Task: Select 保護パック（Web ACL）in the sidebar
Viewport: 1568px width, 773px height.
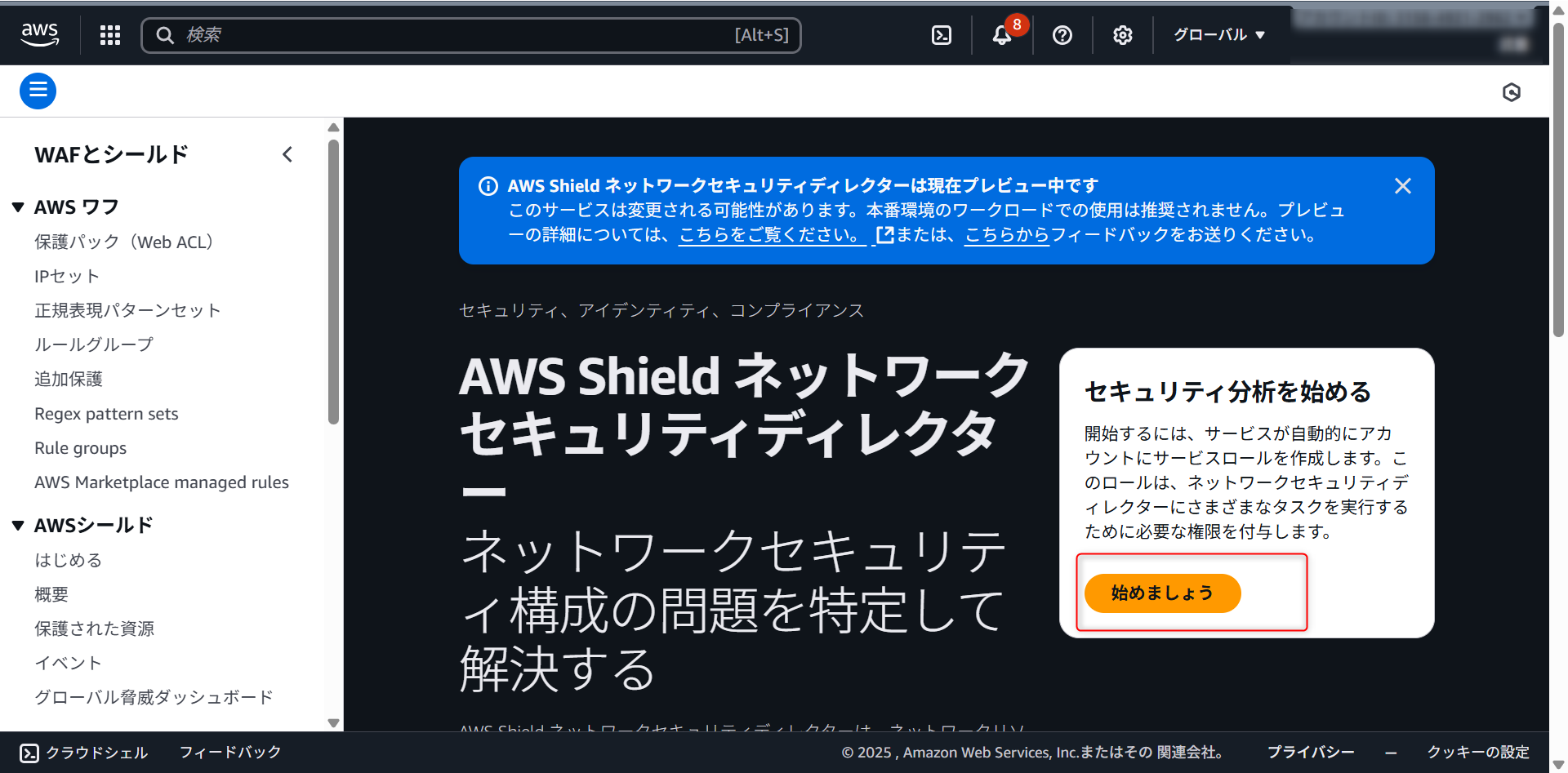Action: (124, 242)
